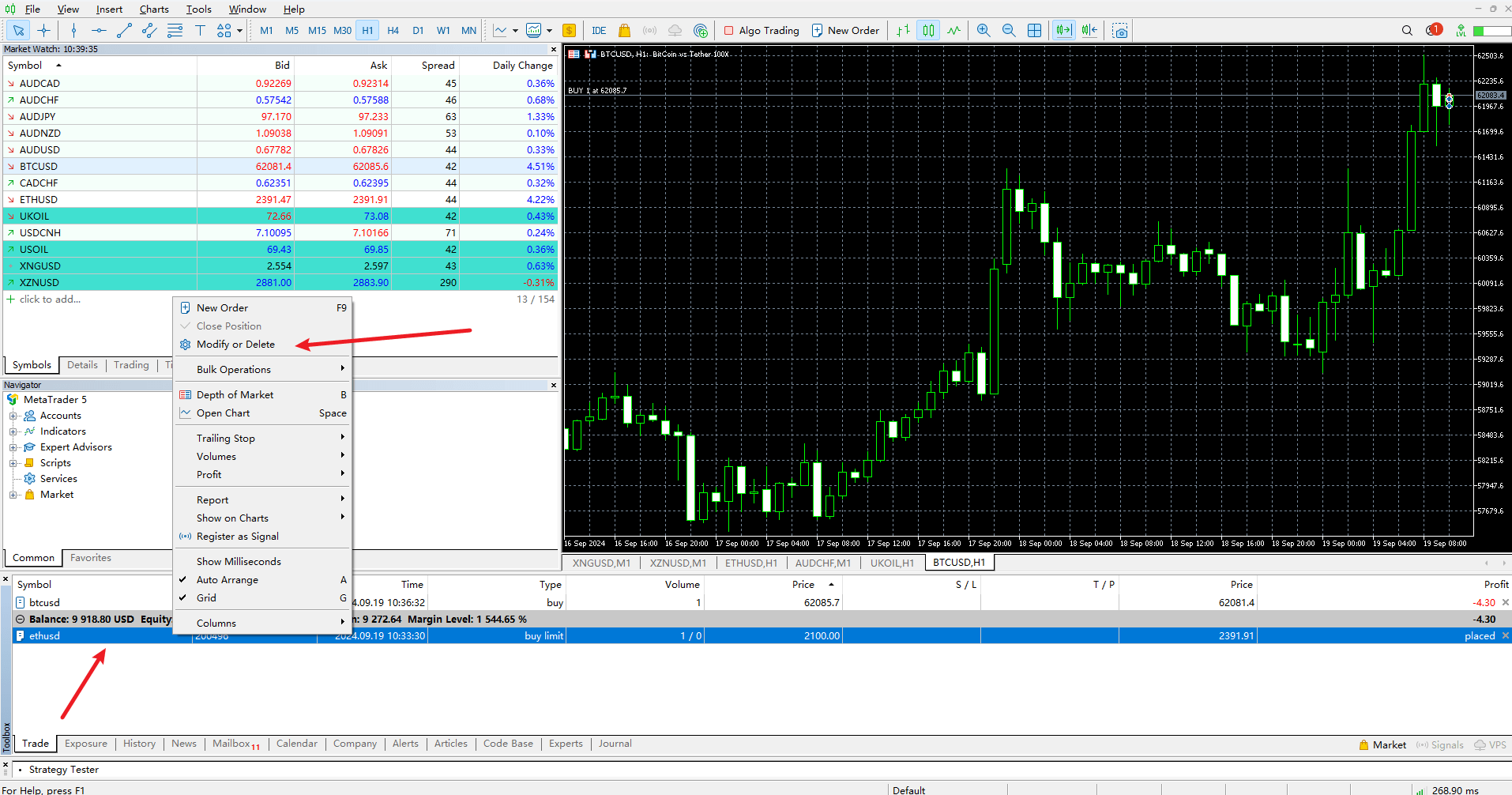This screenshot has width=1512, height=795.
Task: Click the Signals broadcast icon
Action: [649, 31]
